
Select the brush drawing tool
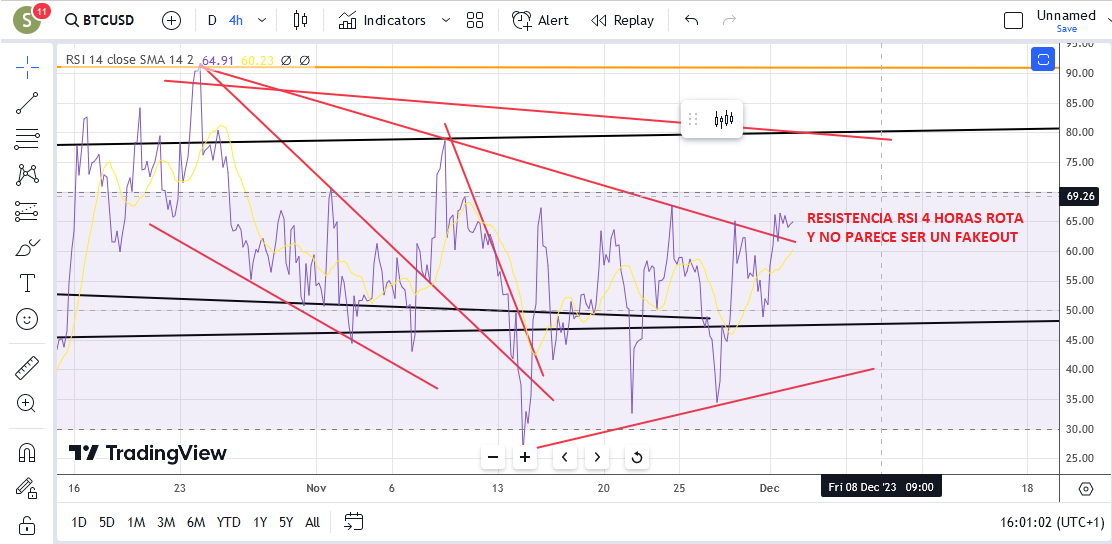(x=27, y=248)
